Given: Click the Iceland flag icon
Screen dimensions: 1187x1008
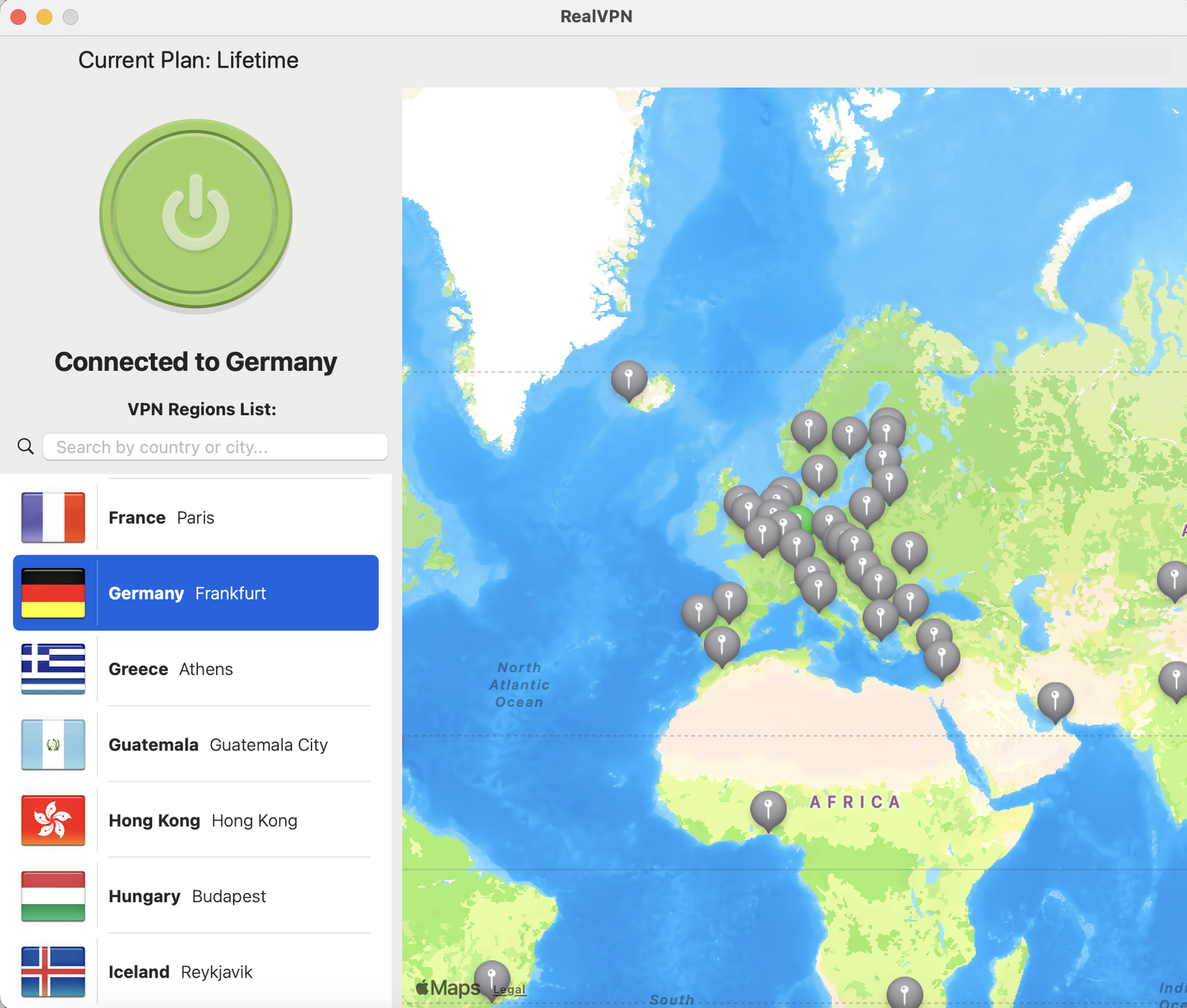Looking at the screenshot, I should point(53,972).
